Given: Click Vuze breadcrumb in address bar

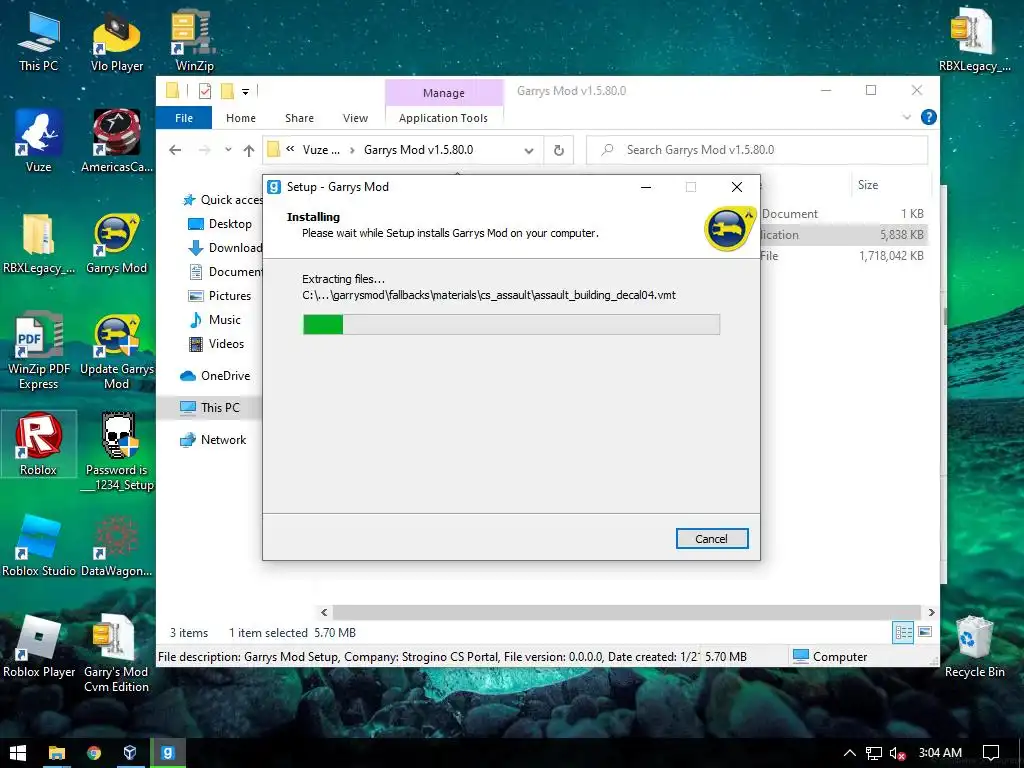Looking at the screenshot, I should pos(321,150).
